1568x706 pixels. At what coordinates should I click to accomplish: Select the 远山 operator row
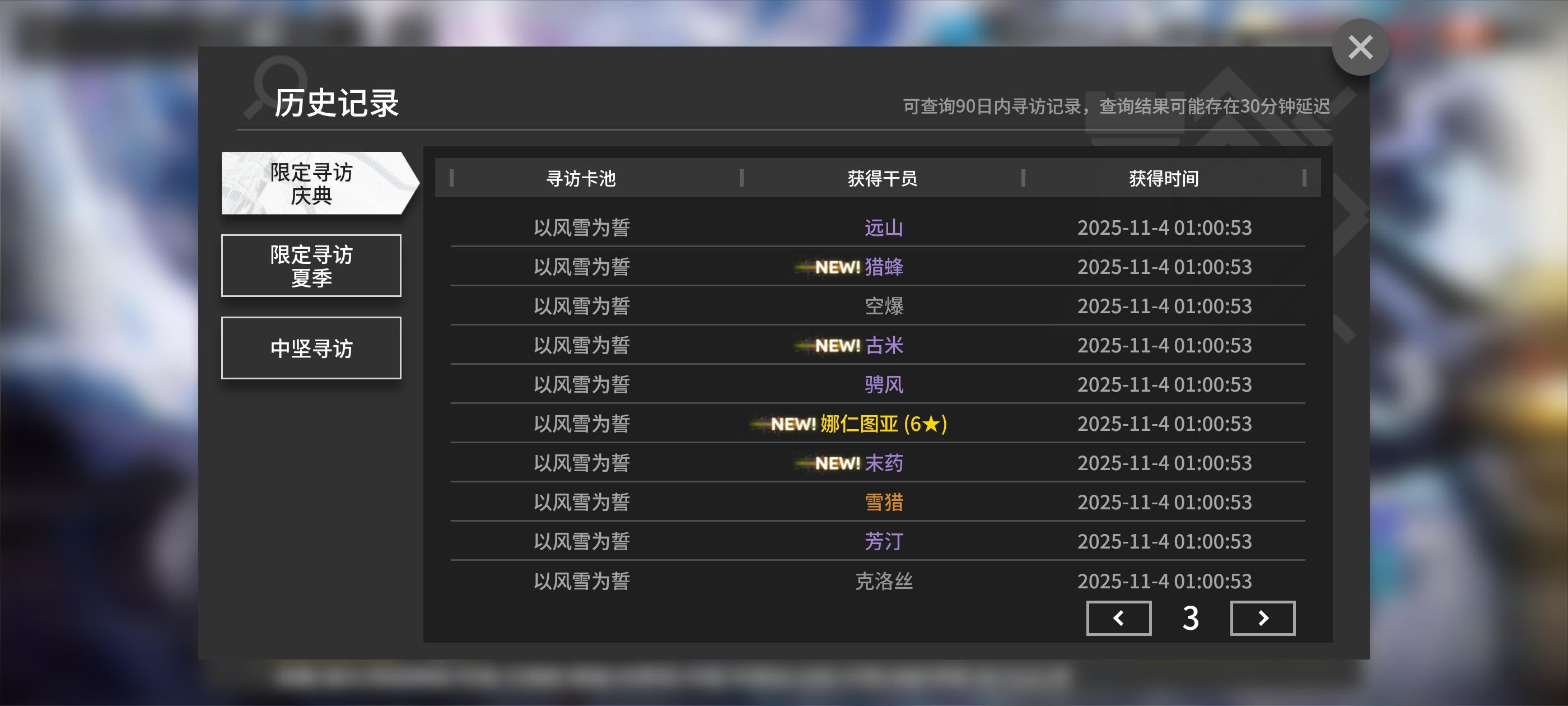(x=884, y=227)
